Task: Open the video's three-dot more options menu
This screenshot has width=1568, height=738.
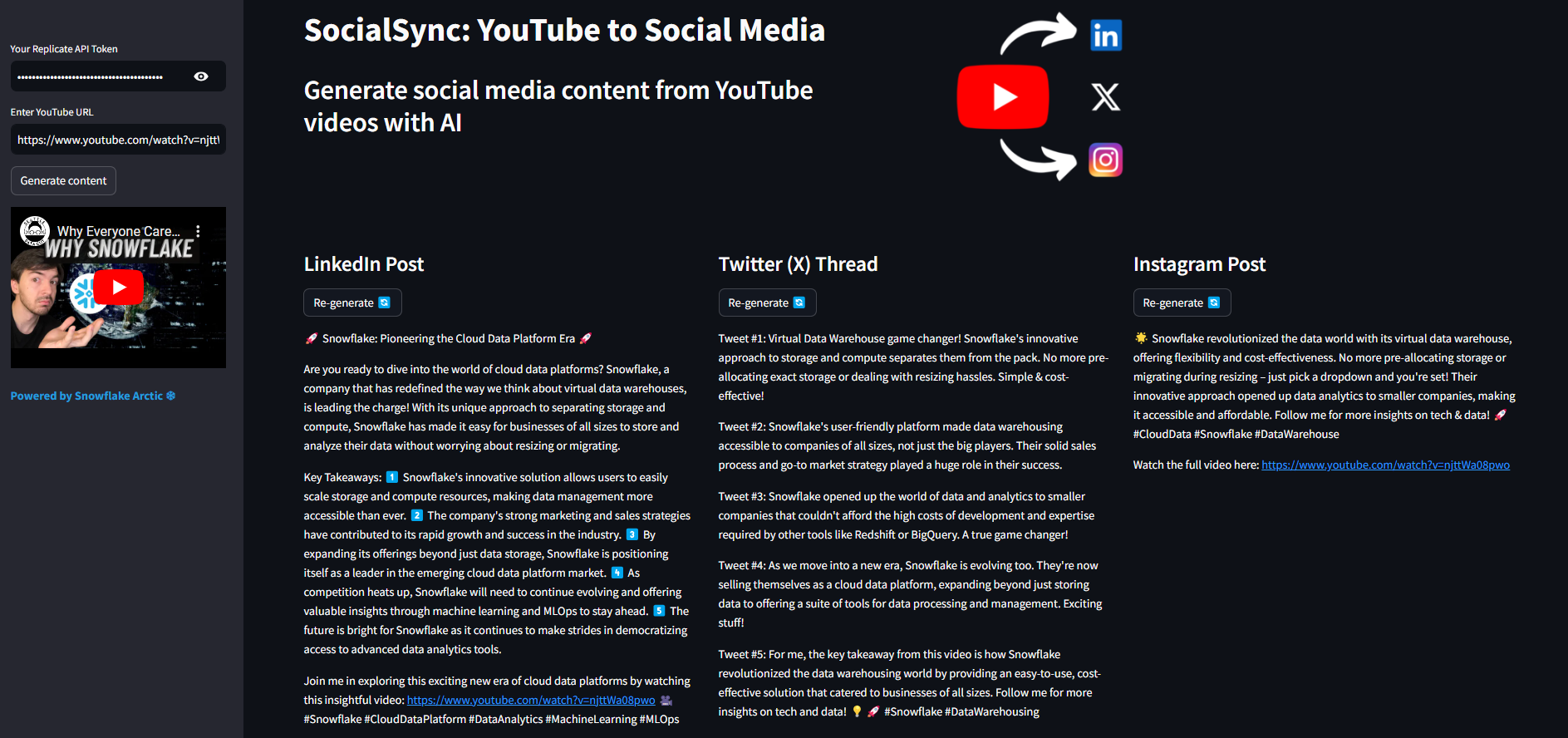Action: [x=198, y=231]
